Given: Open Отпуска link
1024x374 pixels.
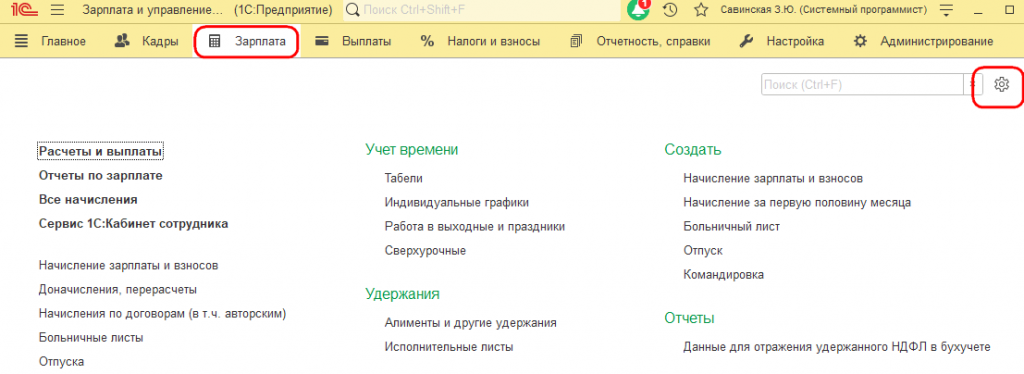Looking at the screenshot, I should point(61,361).
